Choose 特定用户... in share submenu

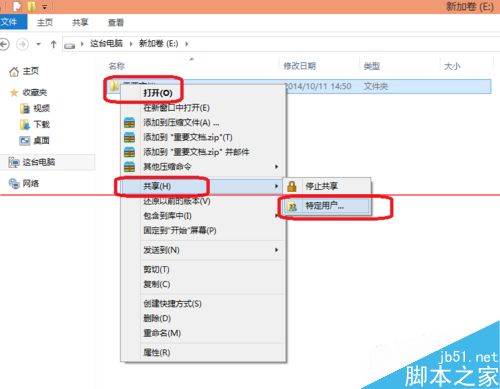point(327,206)
